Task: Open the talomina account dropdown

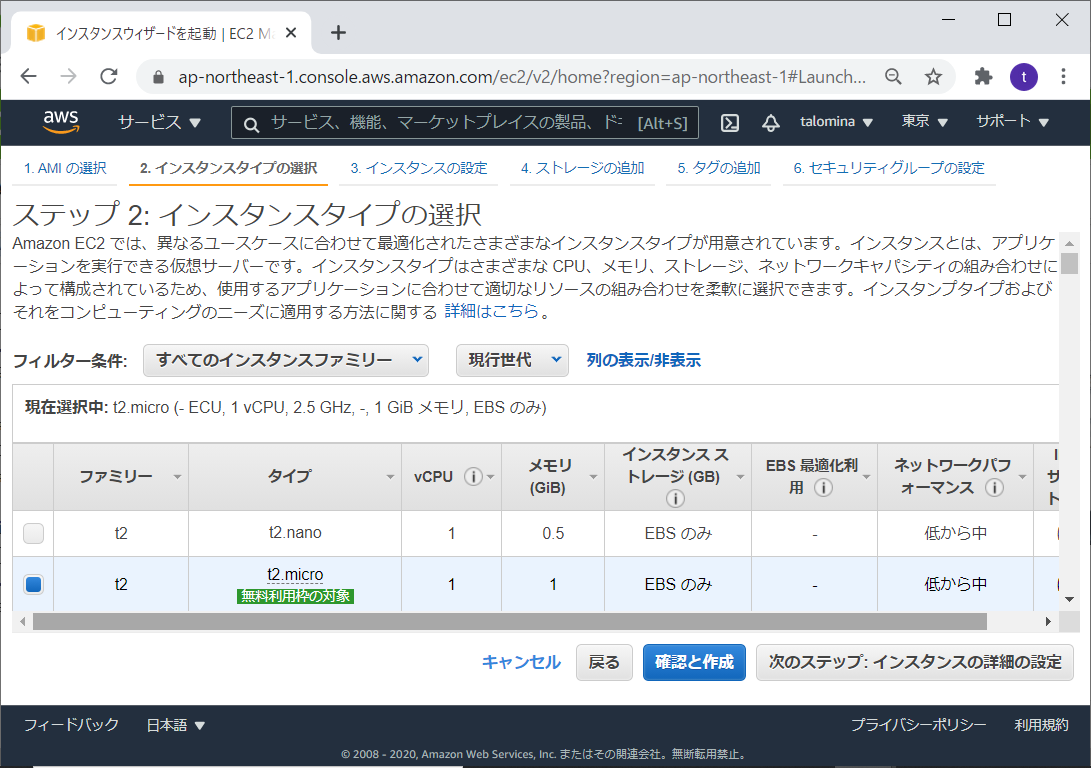Action: (836, 122)
